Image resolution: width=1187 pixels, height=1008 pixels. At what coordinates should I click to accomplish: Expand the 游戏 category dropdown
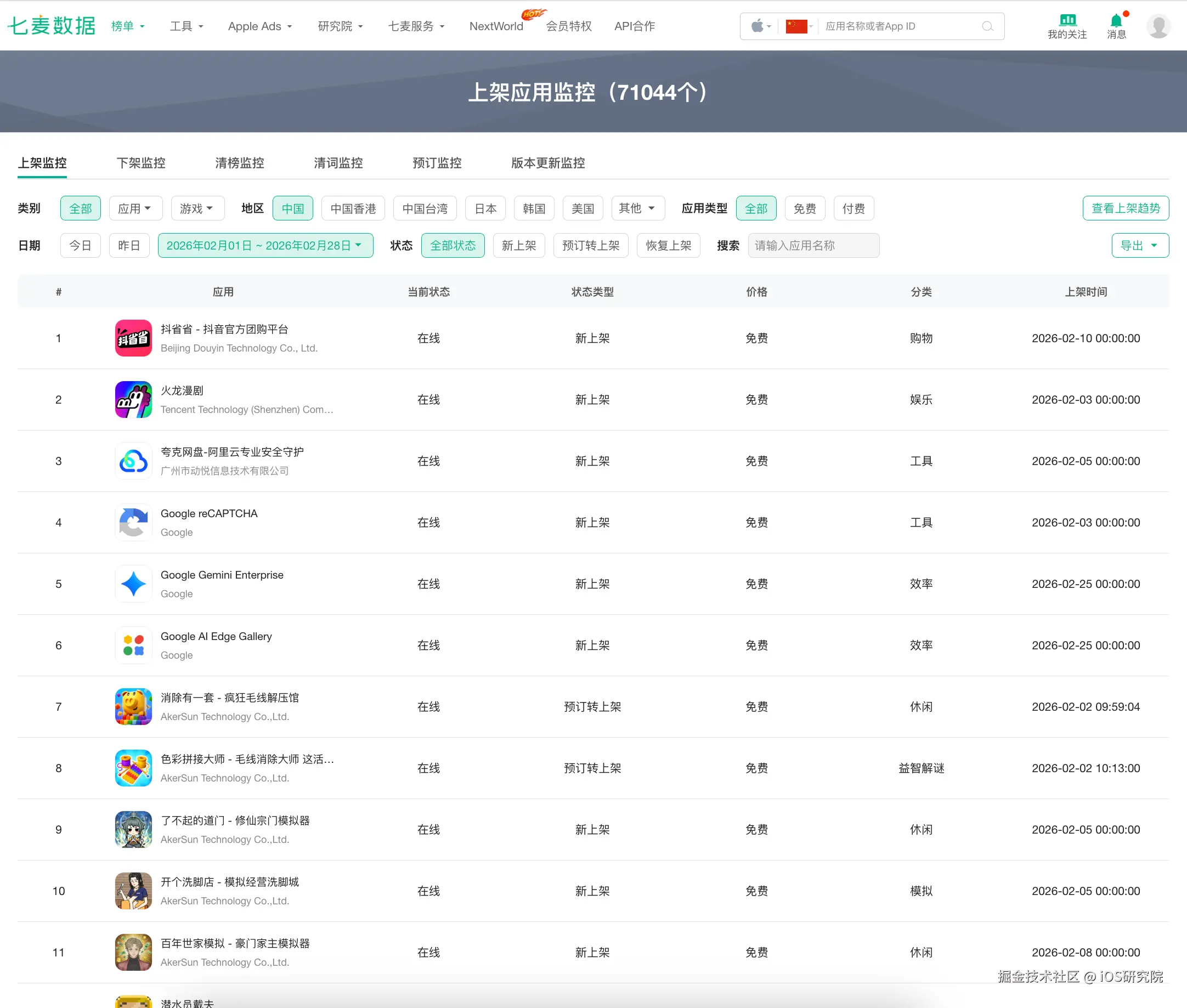coord(196,208)
